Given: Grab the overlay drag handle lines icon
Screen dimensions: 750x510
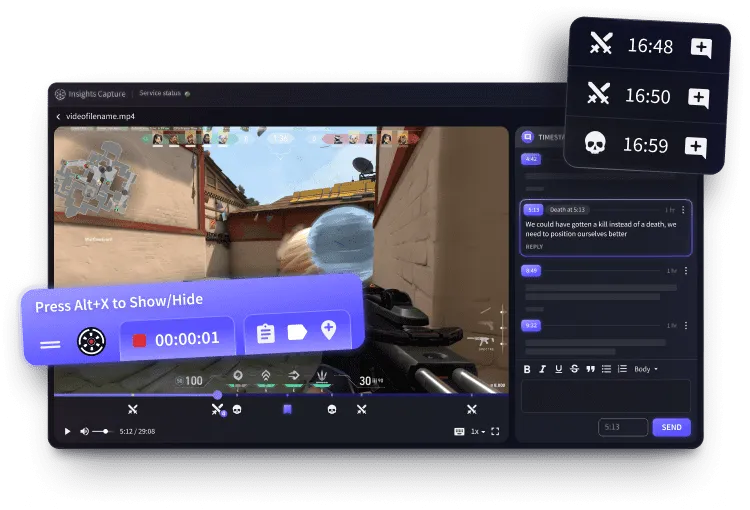Looking at the screenshot, I should [50, 344].
